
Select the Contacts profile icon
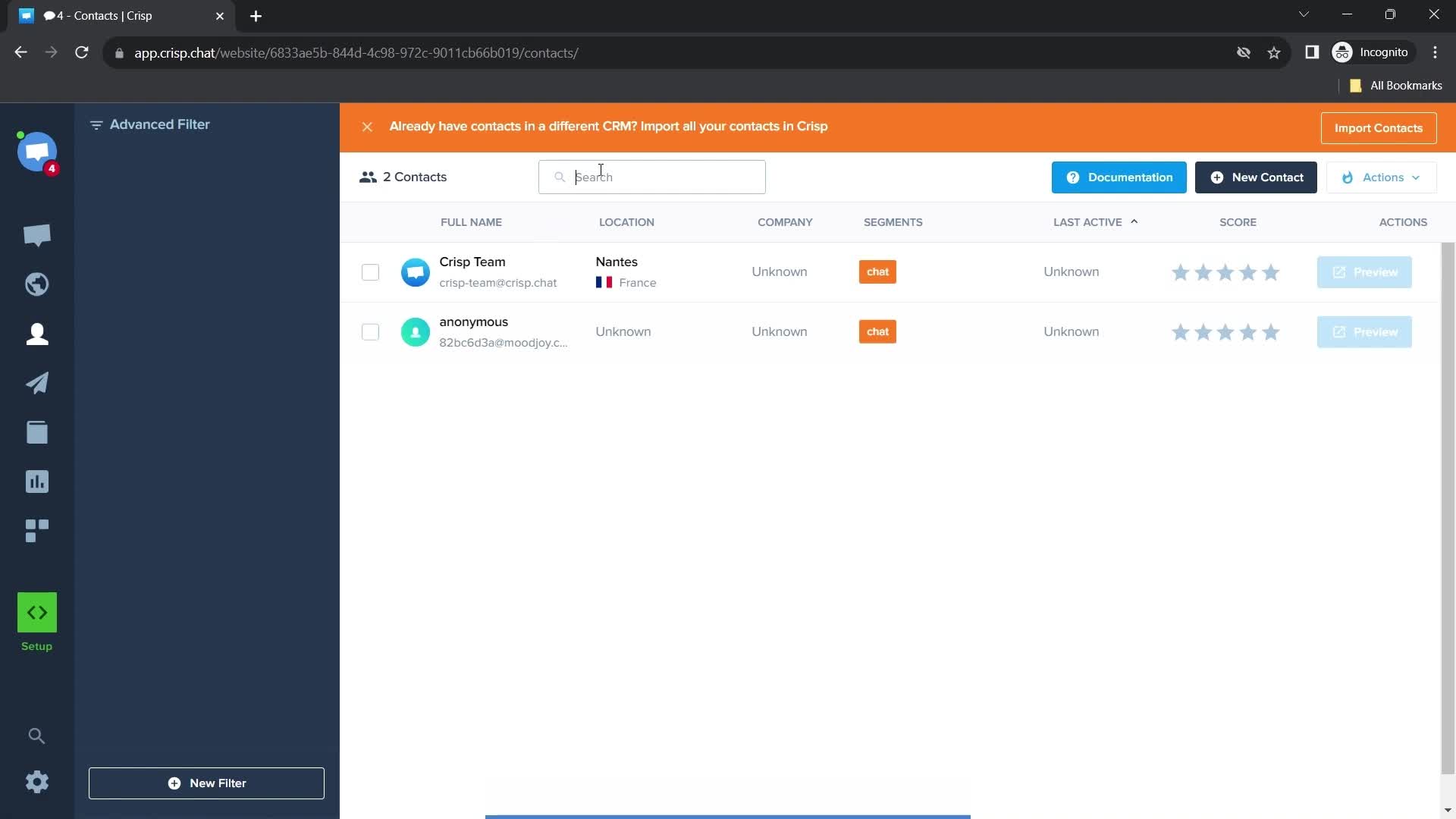pos(37,333)
